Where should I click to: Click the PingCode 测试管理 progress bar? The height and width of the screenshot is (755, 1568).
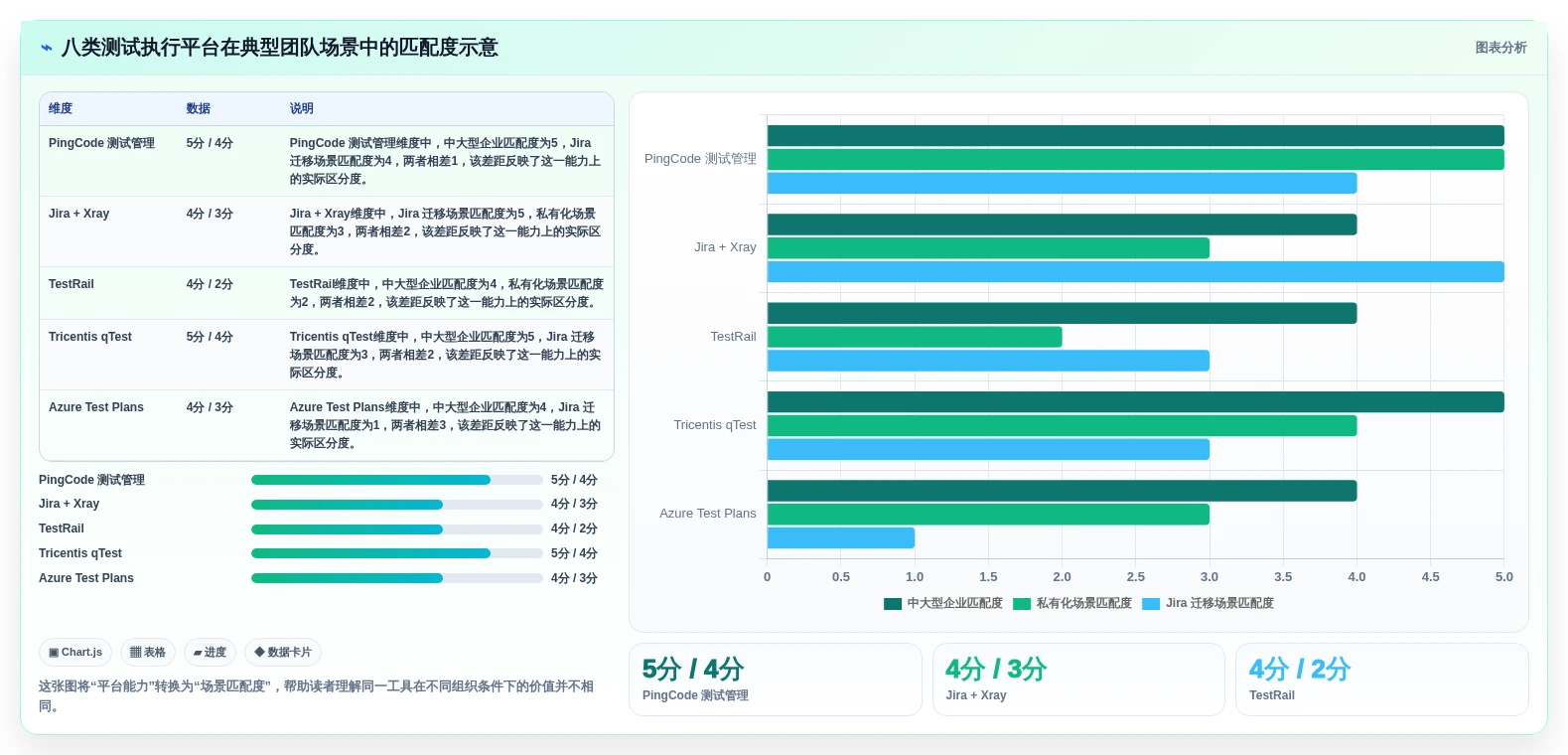tap(397, 480)
